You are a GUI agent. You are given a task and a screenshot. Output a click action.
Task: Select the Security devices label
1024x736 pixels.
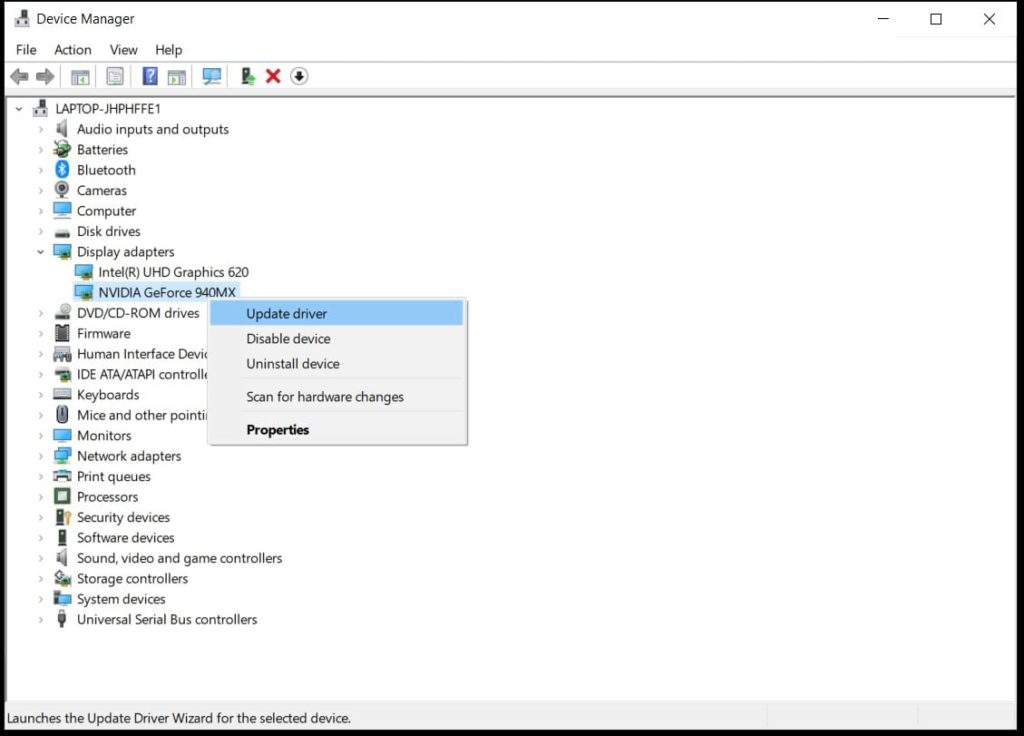point(123,517)
